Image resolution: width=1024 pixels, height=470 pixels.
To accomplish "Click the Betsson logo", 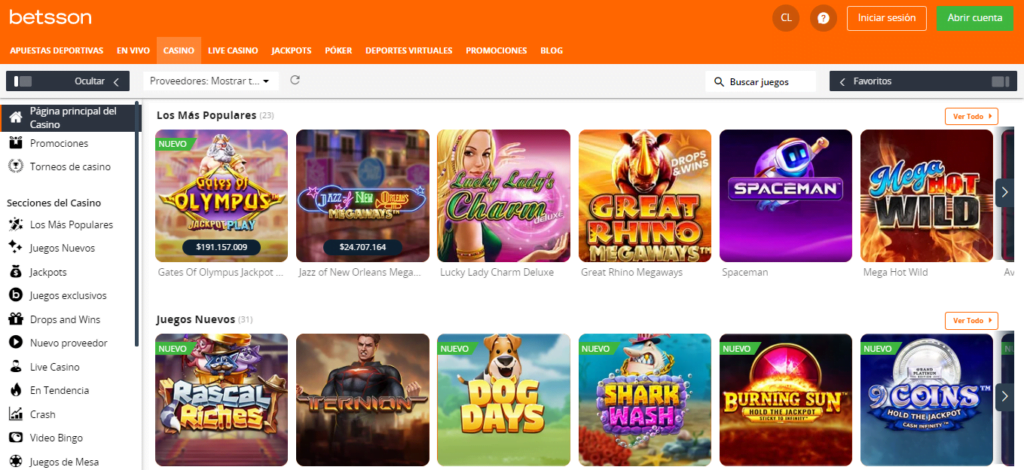I will (50, 18).
